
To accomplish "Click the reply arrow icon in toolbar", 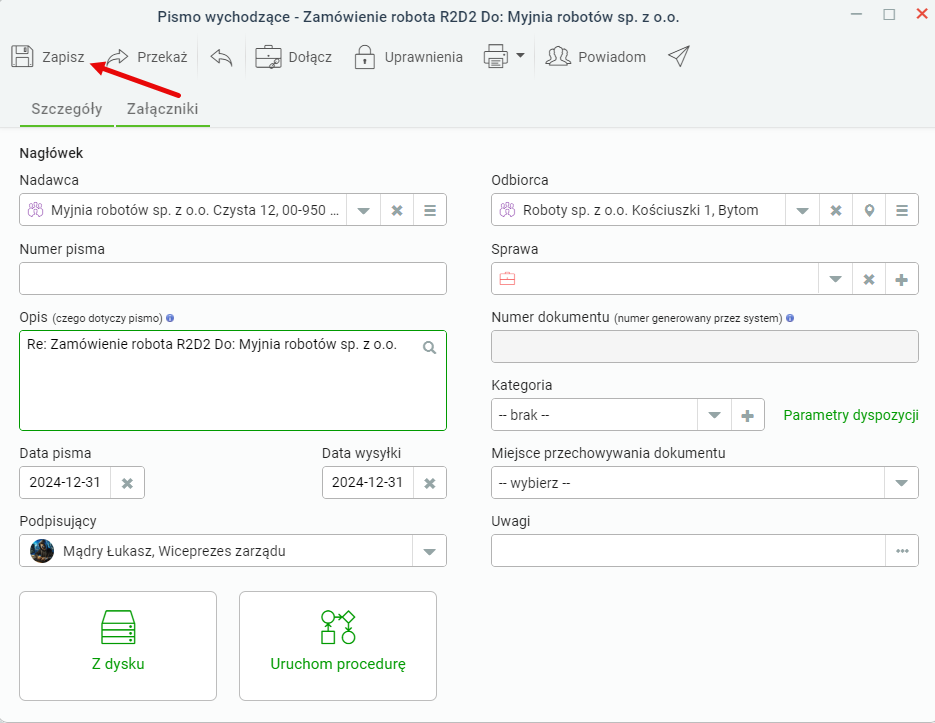I will click(221, 57).
